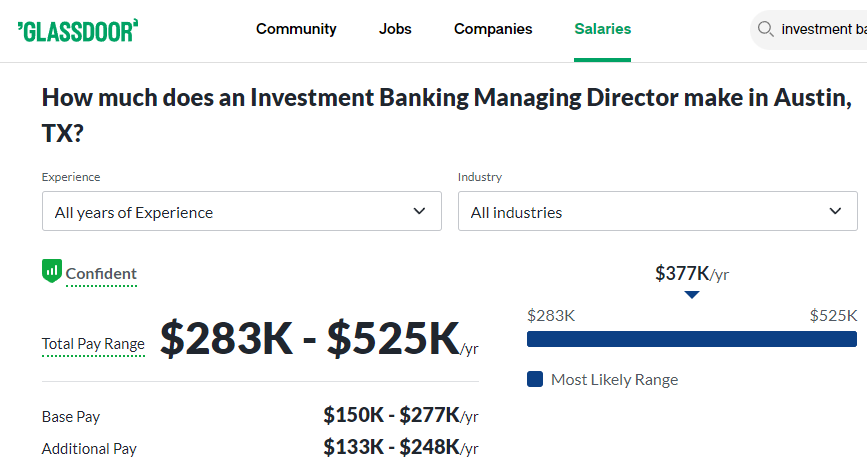Click the search magnifier icon

tap(765, 29)
